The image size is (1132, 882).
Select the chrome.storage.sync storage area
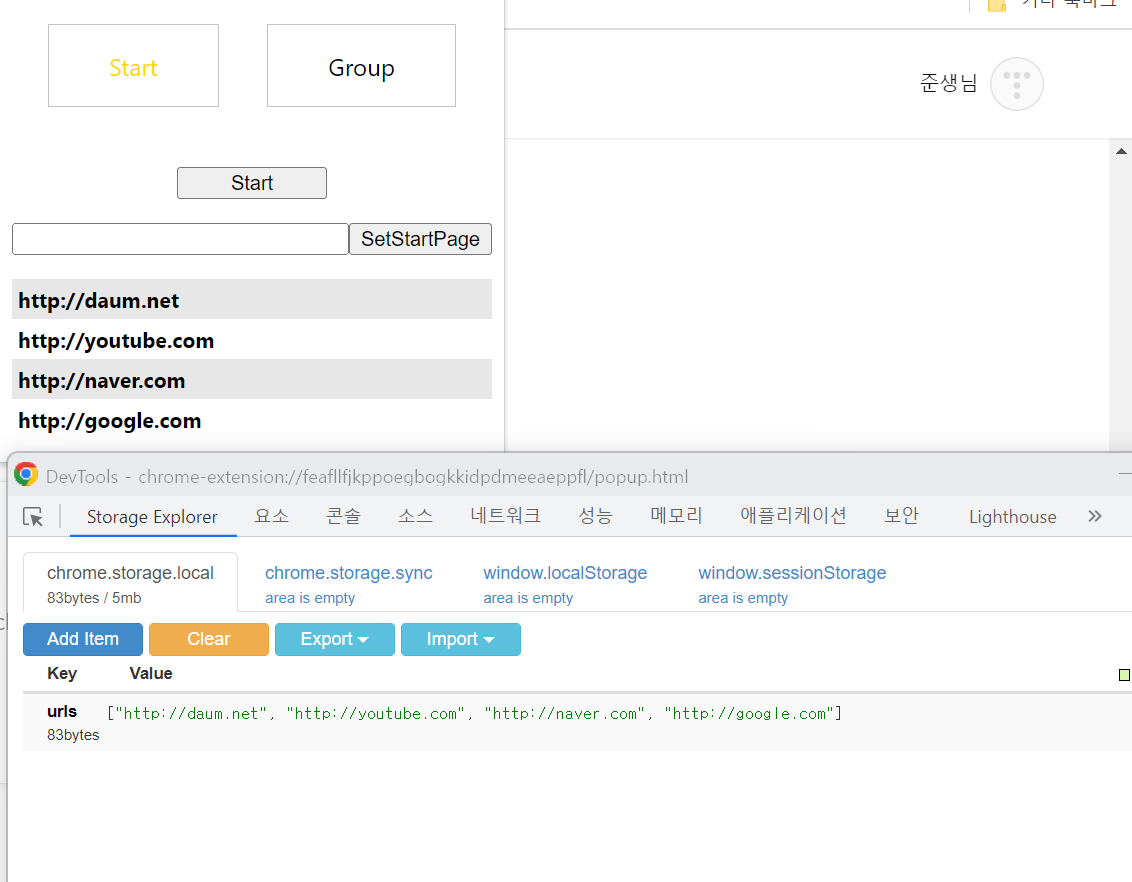[x=348, y=573]
